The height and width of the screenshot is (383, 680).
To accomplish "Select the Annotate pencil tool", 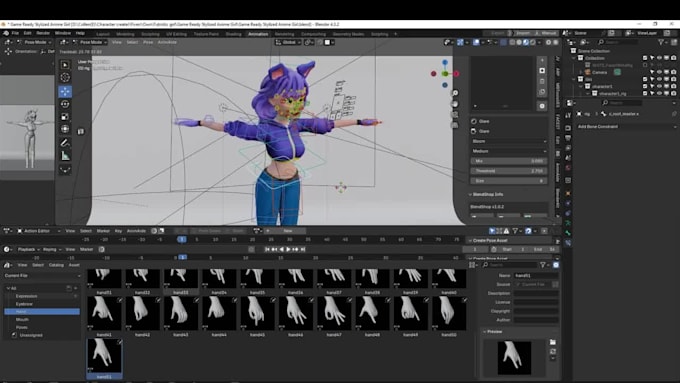I will (x=65, y=143).
